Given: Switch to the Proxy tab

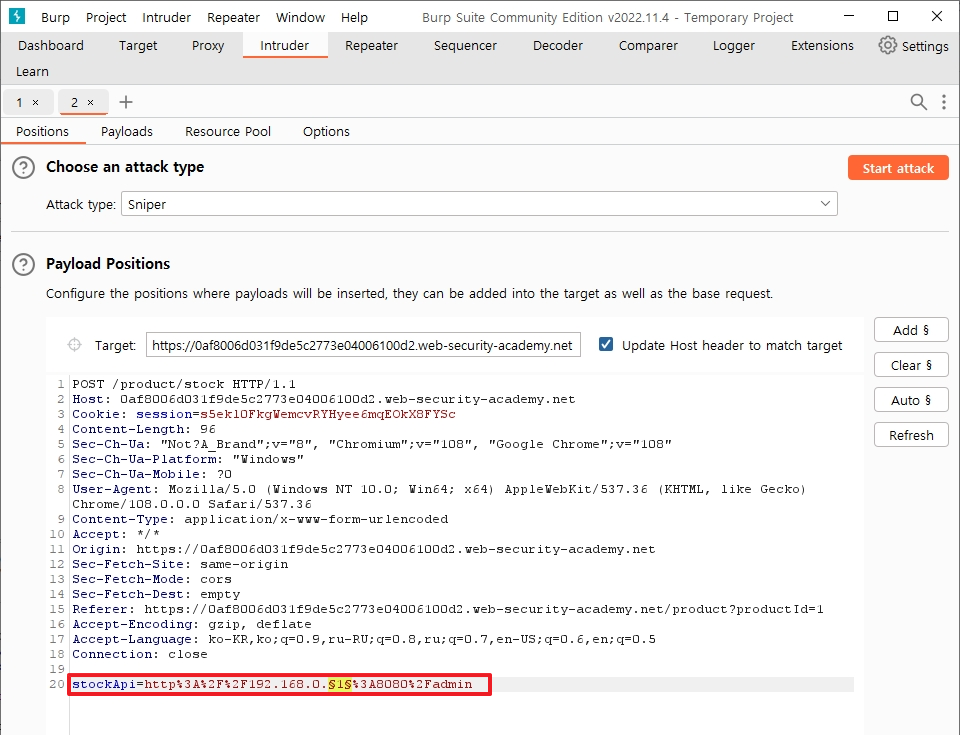Looking at the screenshot, I should point(208,45).
